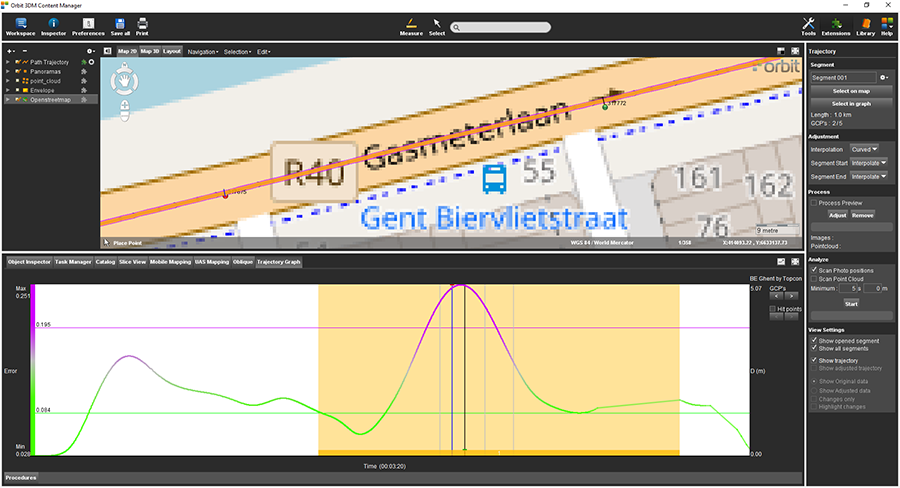Maximize the Trajectory Graph panel icon
900x488 pixels.
pos(795,262)
